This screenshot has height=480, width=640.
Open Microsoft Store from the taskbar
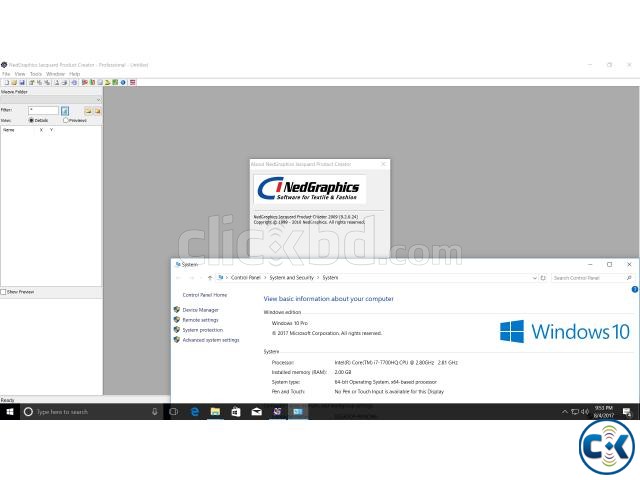pos(236,412)
